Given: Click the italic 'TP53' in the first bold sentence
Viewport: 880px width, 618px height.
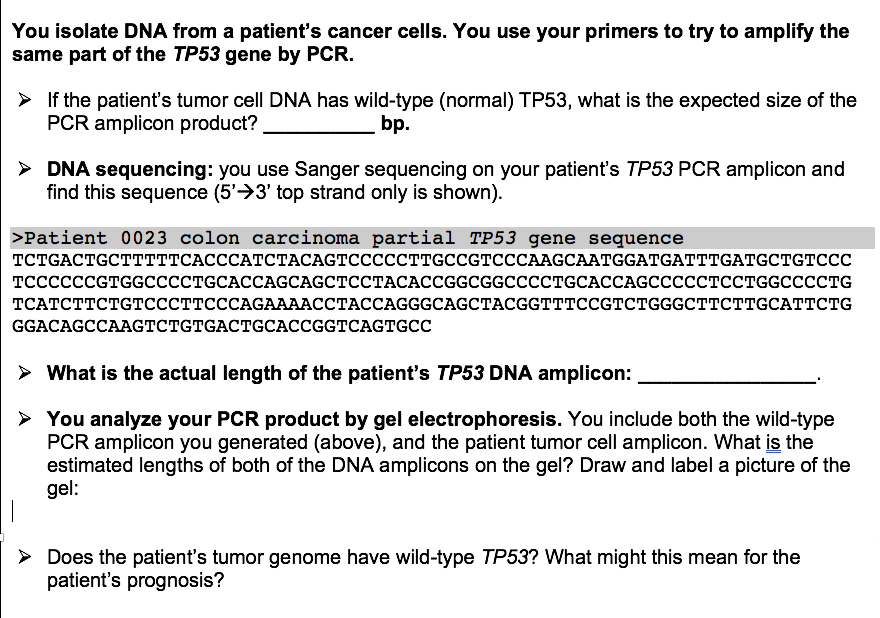Looking at the screenshot, I should [x=196, y=54].
